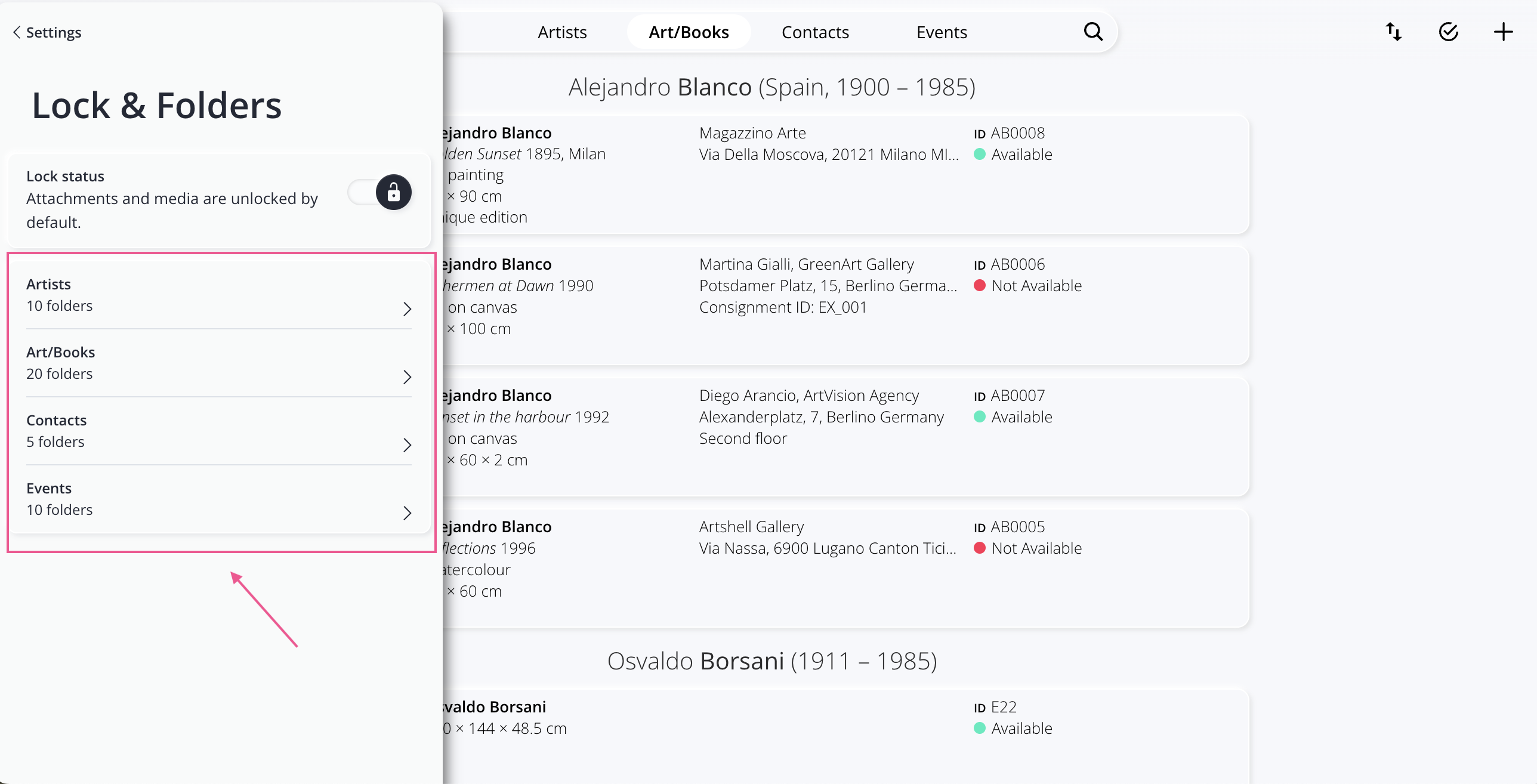The image size is (1537, 784).
Task: Expand the Contacts folders row chevron
Action: pyautogui.click(x=407, y=445)
